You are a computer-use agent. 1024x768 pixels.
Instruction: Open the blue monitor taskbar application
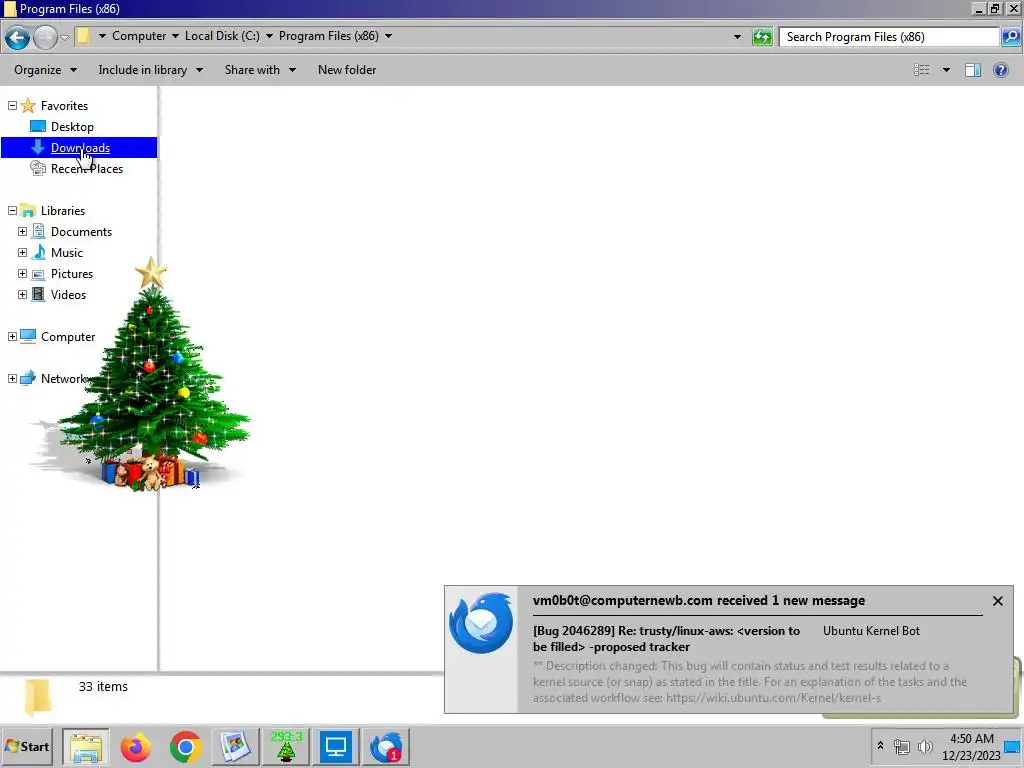[x=336, y=747]
